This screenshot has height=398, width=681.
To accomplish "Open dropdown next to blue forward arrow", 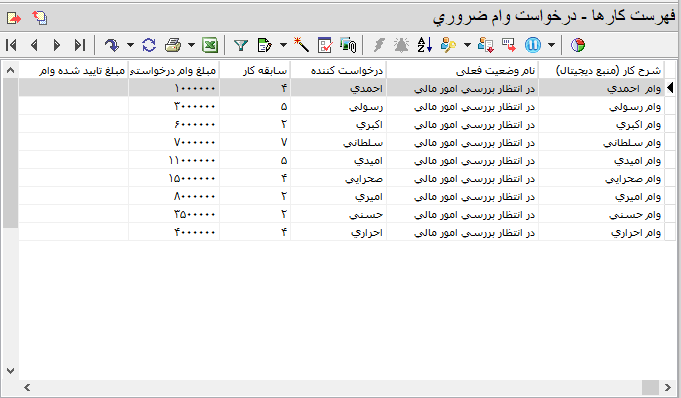I will click(130, 45).
